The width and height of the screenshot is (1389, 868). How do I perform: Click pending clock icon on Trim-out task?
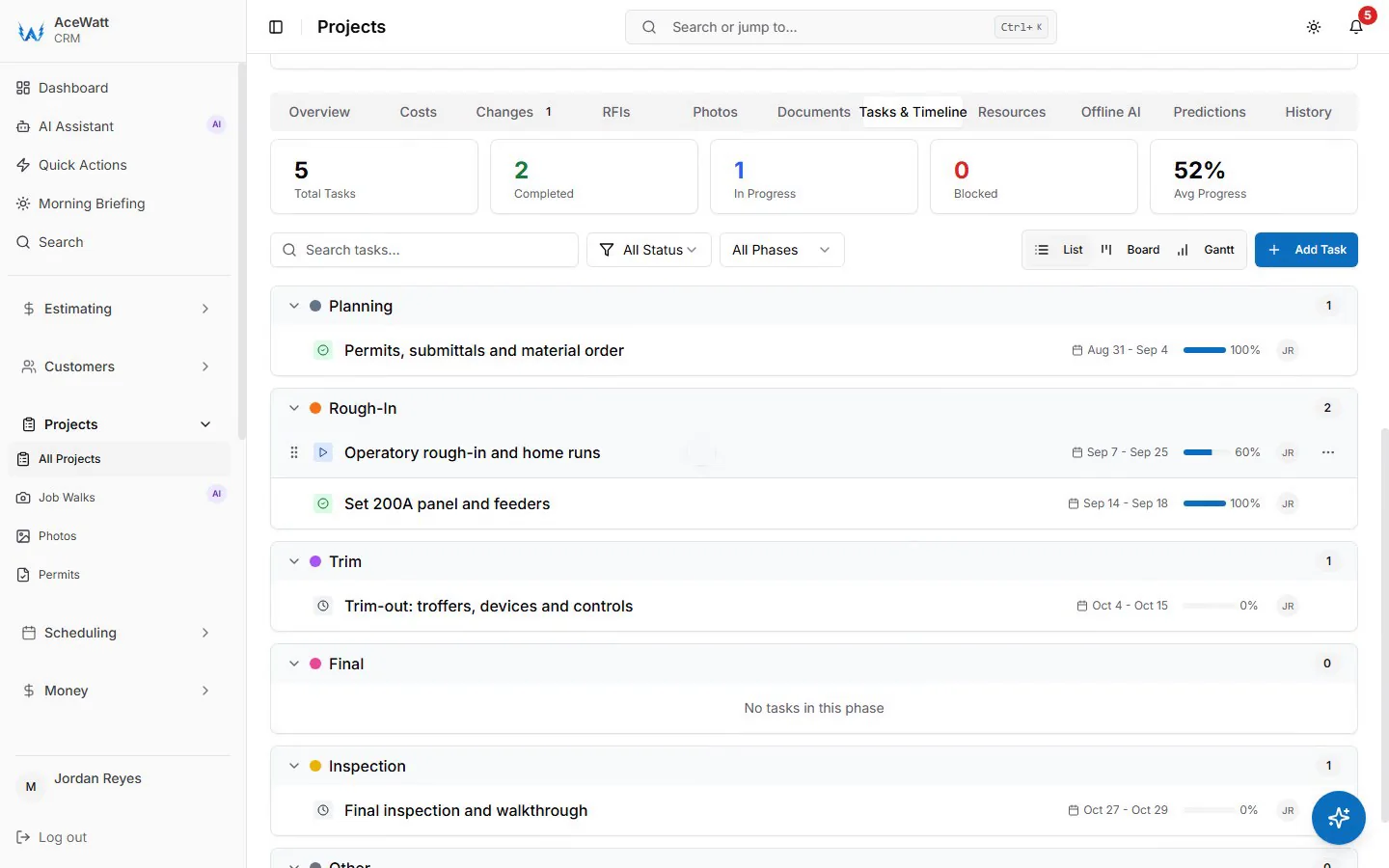(x=323, y=606)
